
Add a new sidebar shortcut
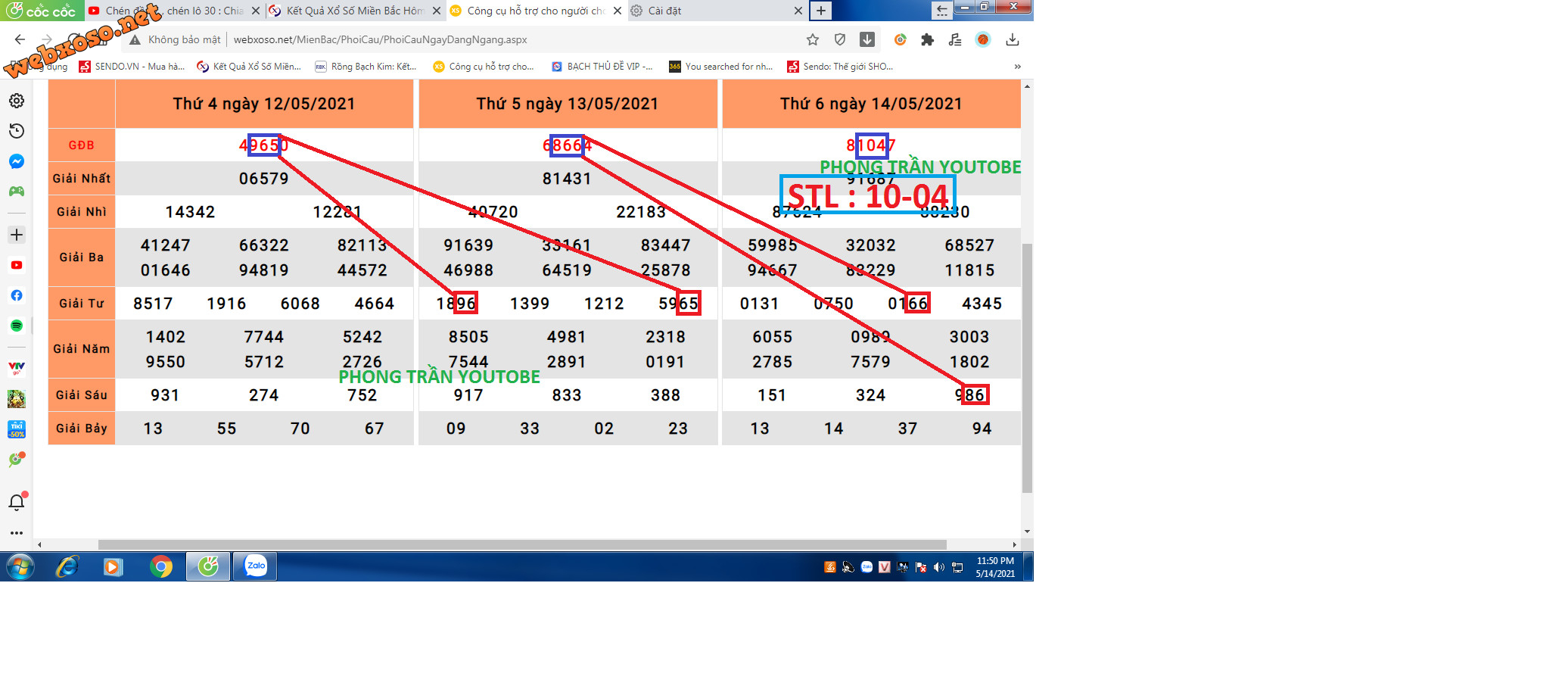[x=17, y=235]
